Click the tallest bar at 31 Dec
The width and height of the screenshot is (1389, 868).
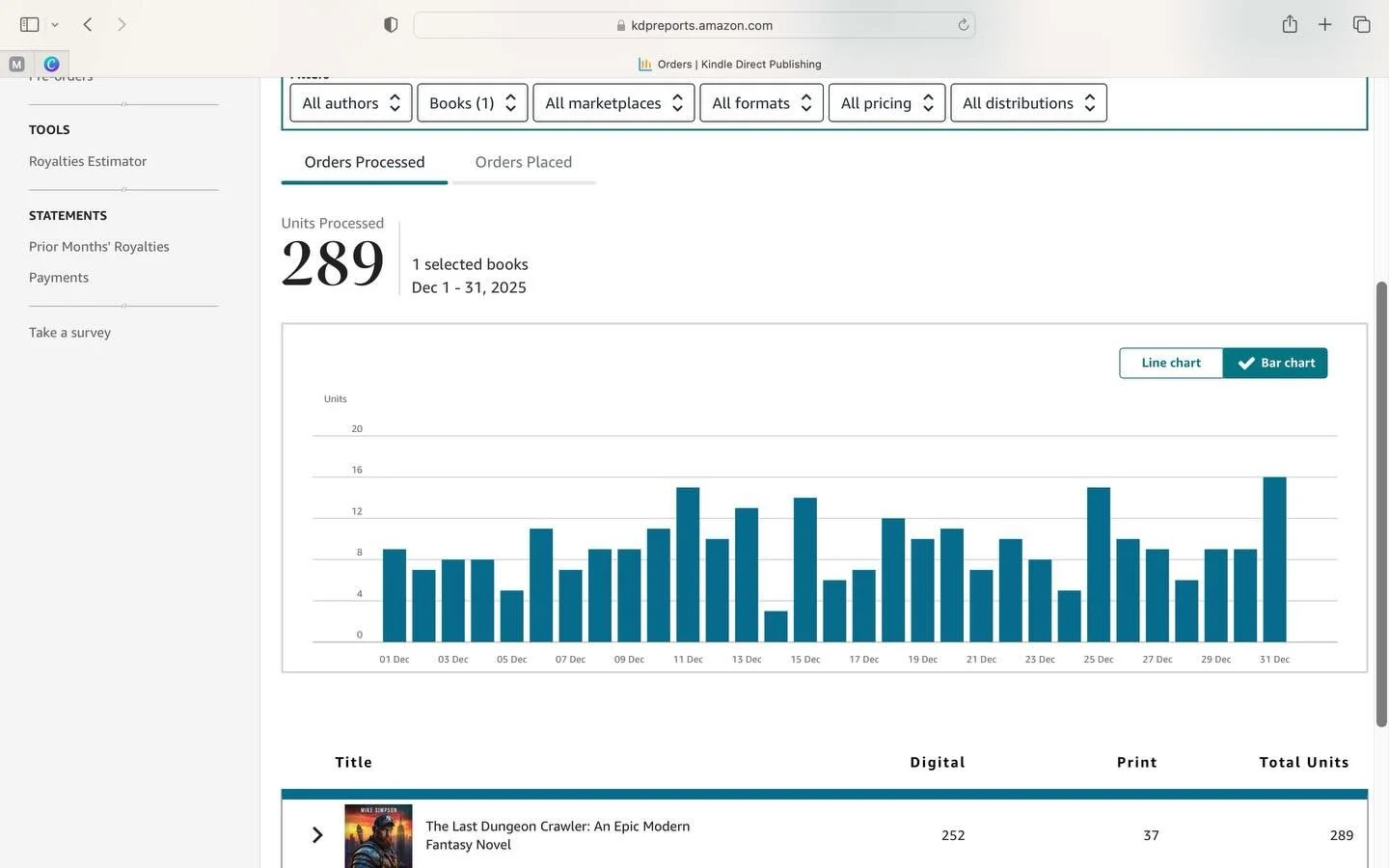click(x=1274, y=559)
